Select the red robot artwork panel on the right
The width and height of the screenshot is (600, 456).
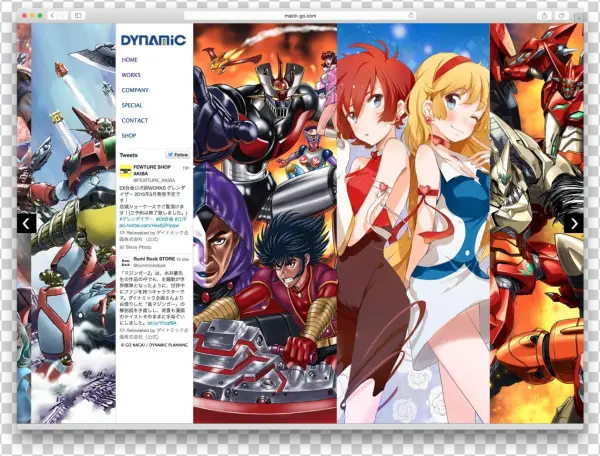(x=536, y=223)
